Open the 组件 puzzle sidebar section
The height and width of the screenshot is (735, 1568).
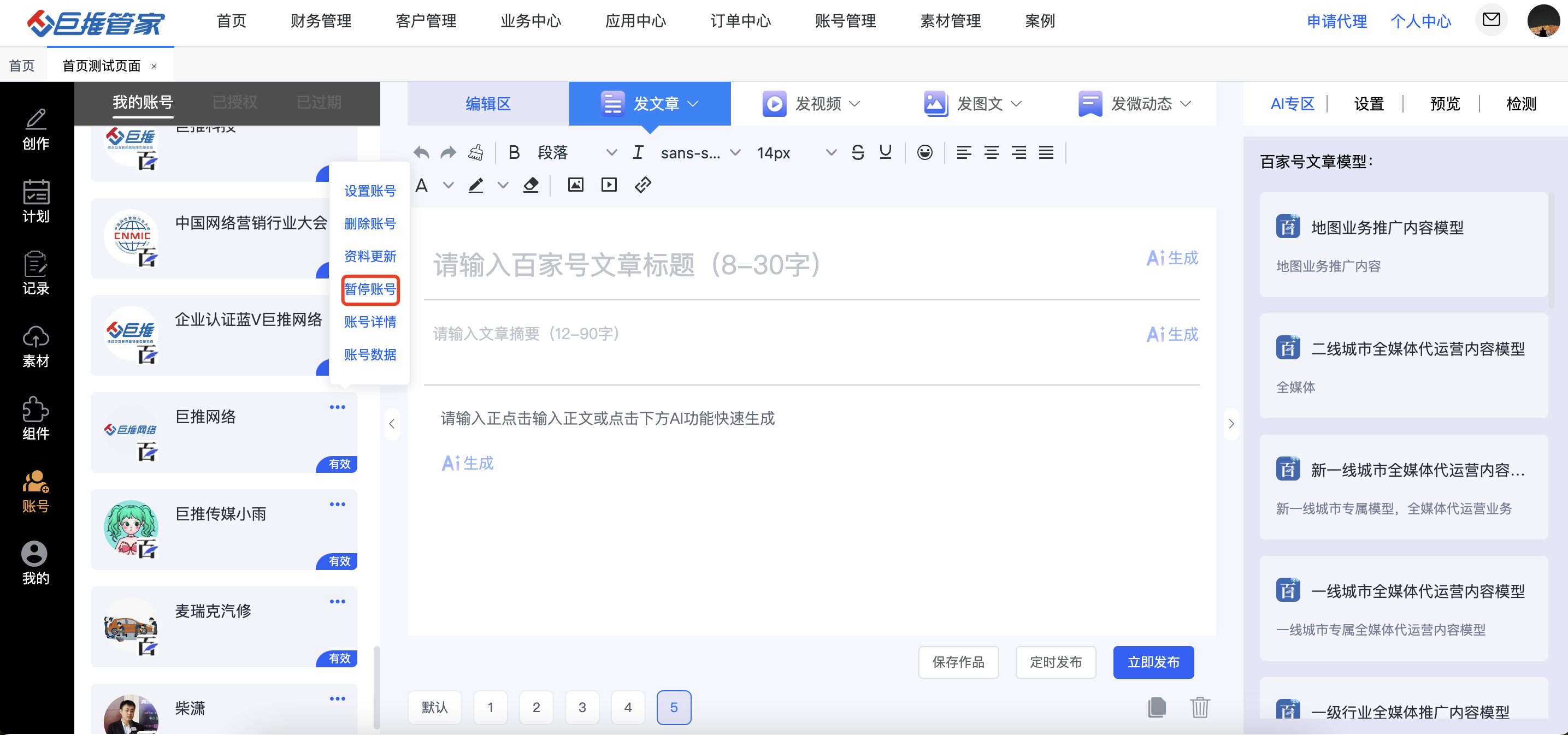[36, 419]
